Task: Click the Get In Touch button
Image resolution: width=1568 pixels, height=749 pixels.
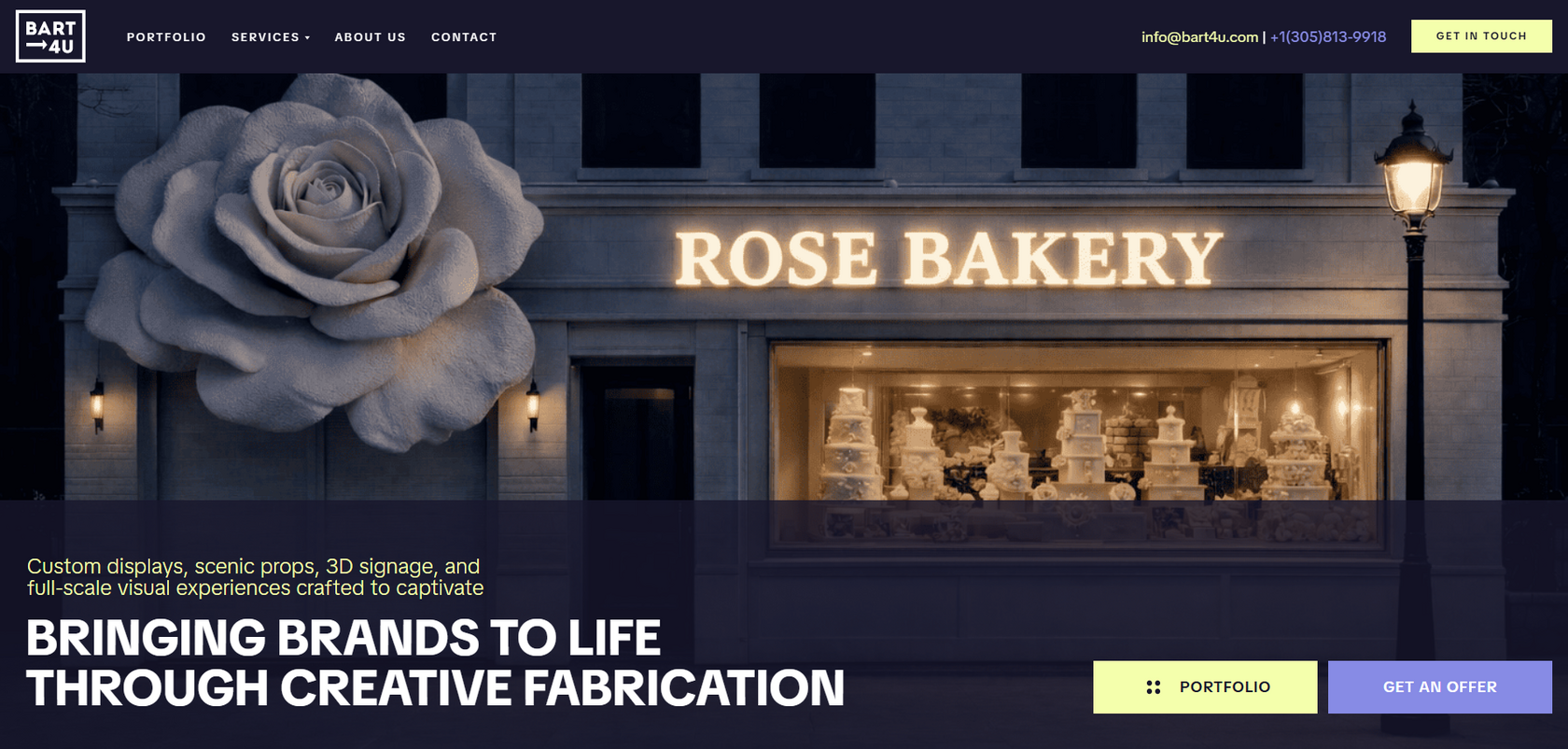Action: (x=1481, y=36)
